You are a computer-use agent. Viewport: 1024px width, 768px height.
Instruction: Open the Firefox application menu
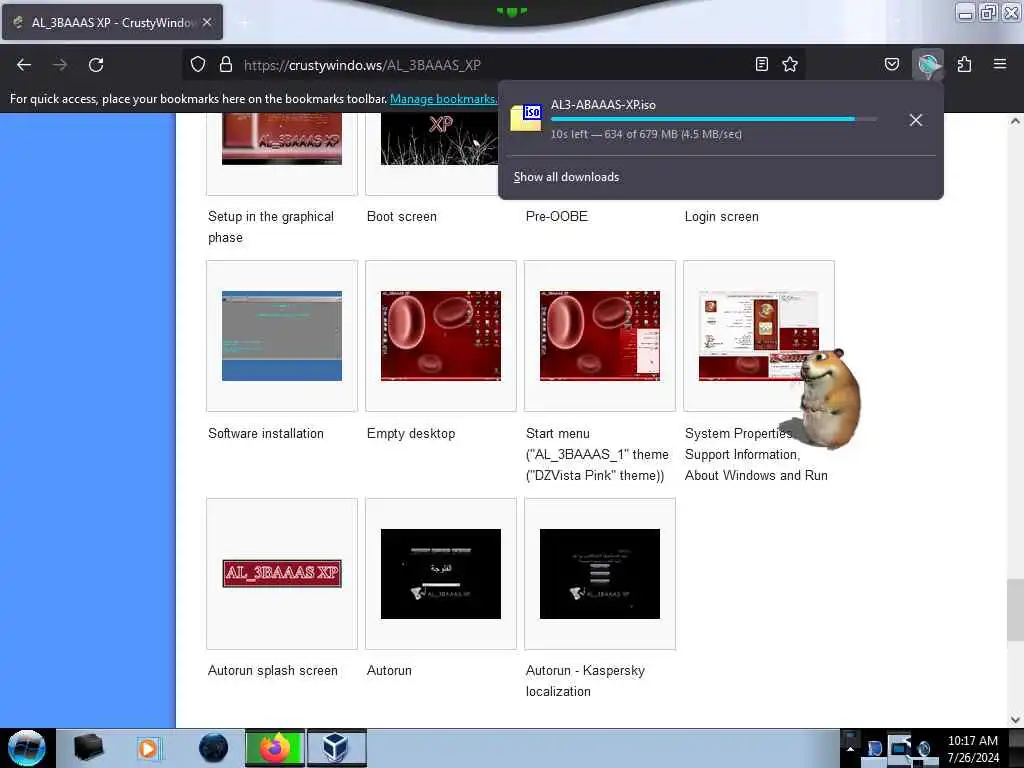pyautogui.click(x=999, y=64)
